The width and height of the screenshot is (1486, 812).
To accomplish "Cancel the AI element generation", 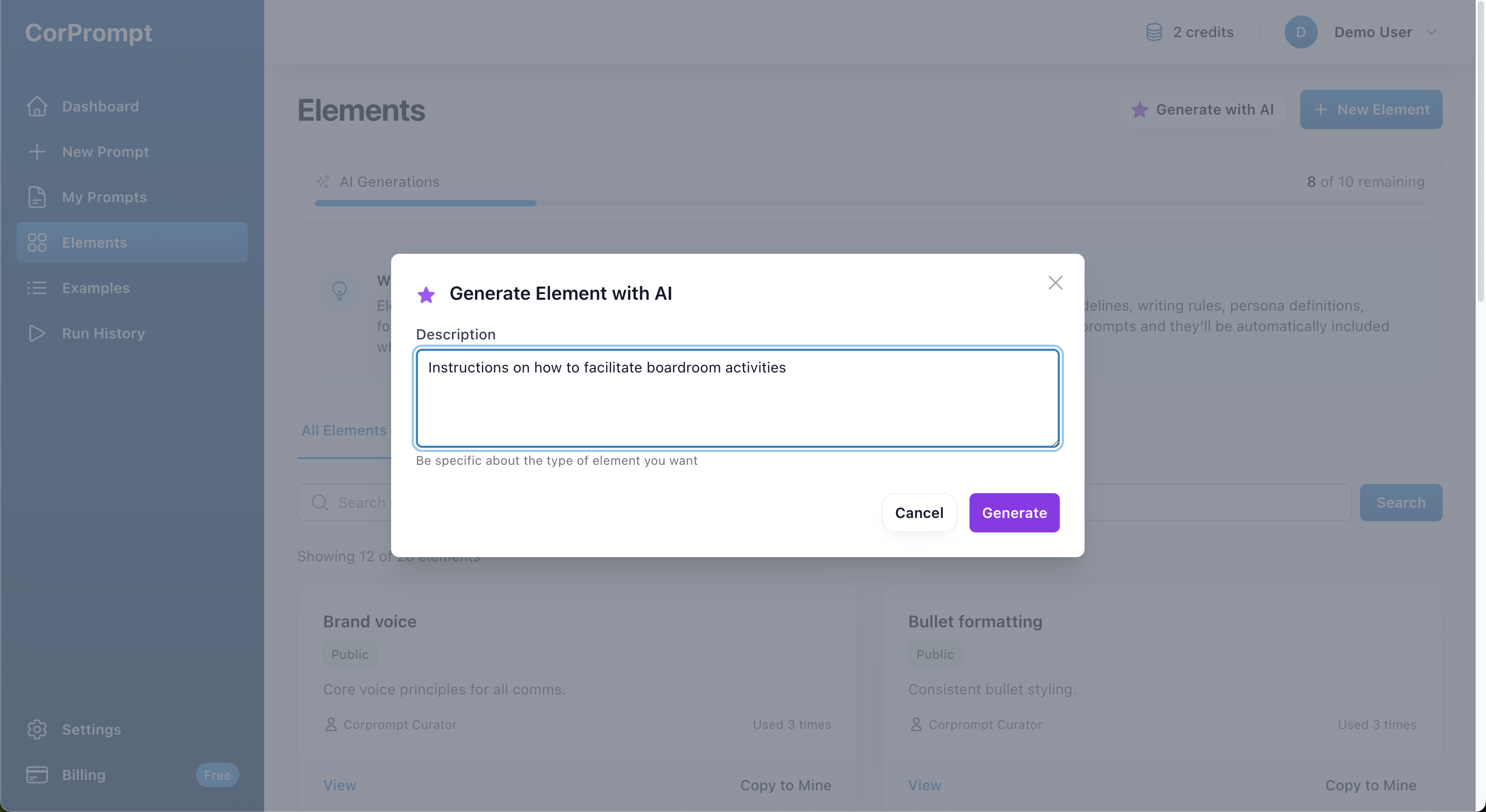I will (x=918, y=513).
